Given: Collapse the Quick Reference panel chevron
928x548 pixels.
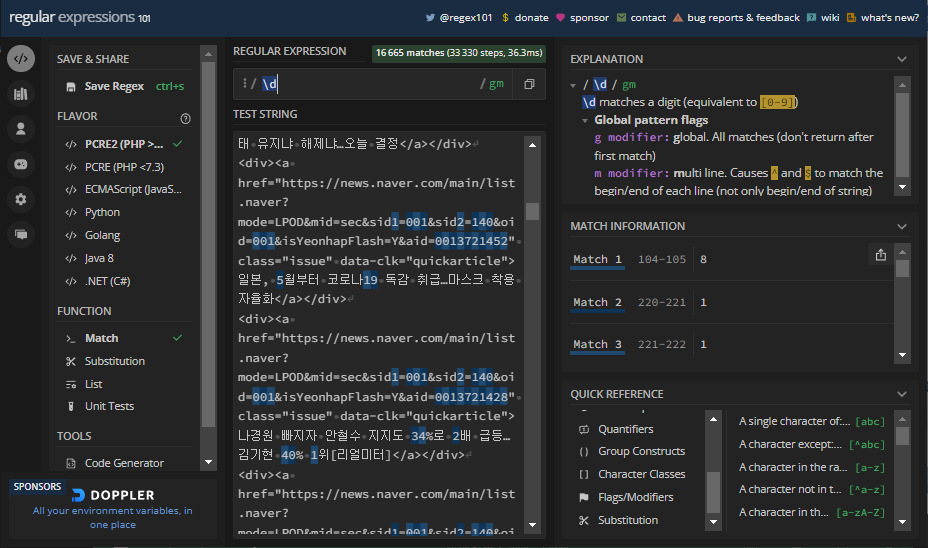Looking at the screenshot, I should click(x=902, y=394).
